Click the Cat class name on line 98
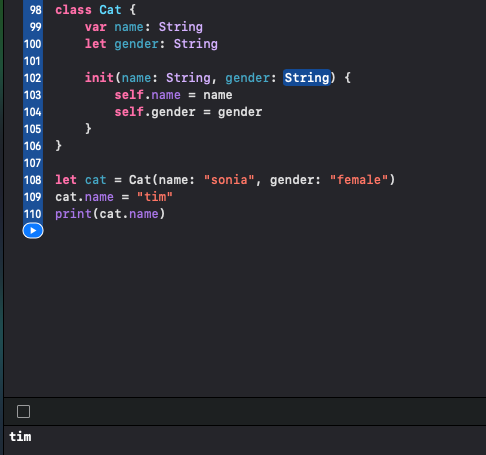Screen dimensions: 486x455 tap(110, 10)
